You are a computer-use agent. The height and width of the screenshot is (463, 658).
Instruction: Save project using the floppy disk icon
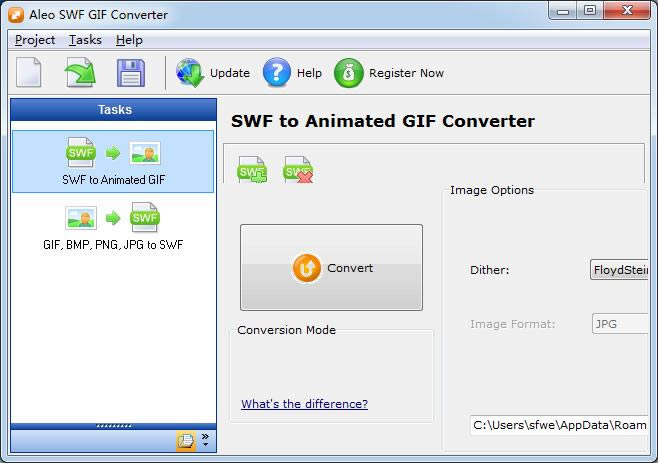[131, 73]
